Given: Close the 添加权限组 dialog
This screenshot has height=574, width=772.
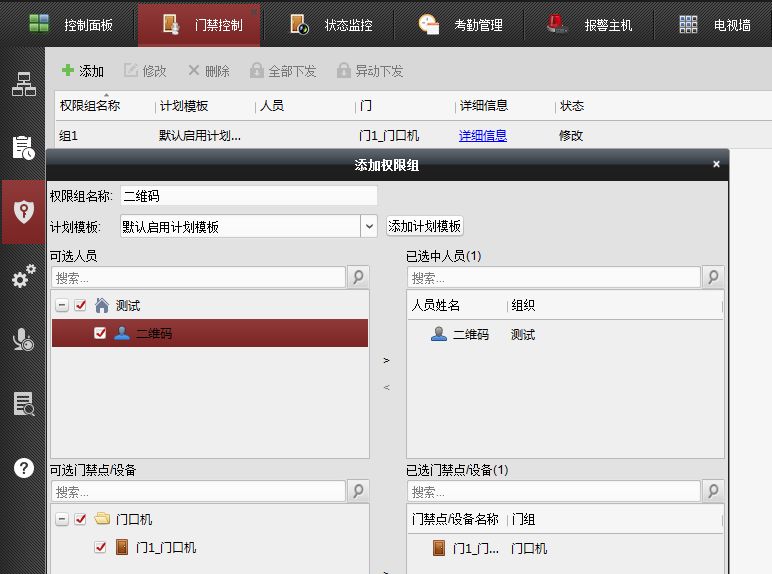Looking at the screenshot, I should click(x=716, y=164).
